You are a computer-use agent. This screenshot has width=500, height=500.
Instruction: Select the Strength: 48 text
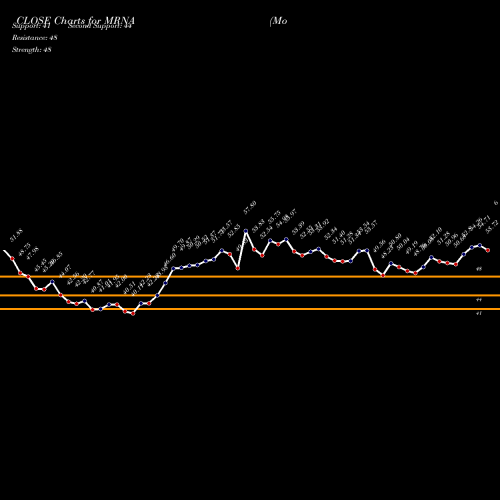[x=32, y=50]
